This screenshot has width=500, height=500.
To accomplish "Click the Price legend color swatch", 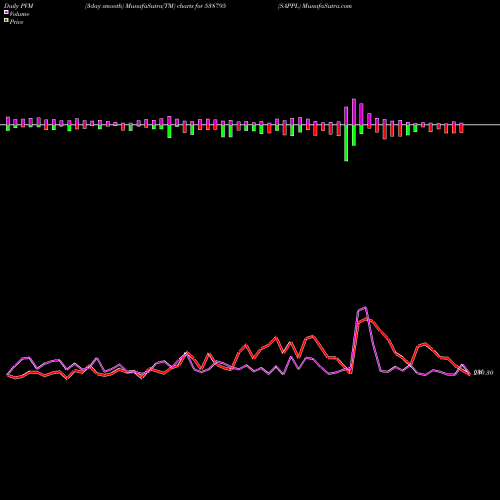I will [6, 21].
